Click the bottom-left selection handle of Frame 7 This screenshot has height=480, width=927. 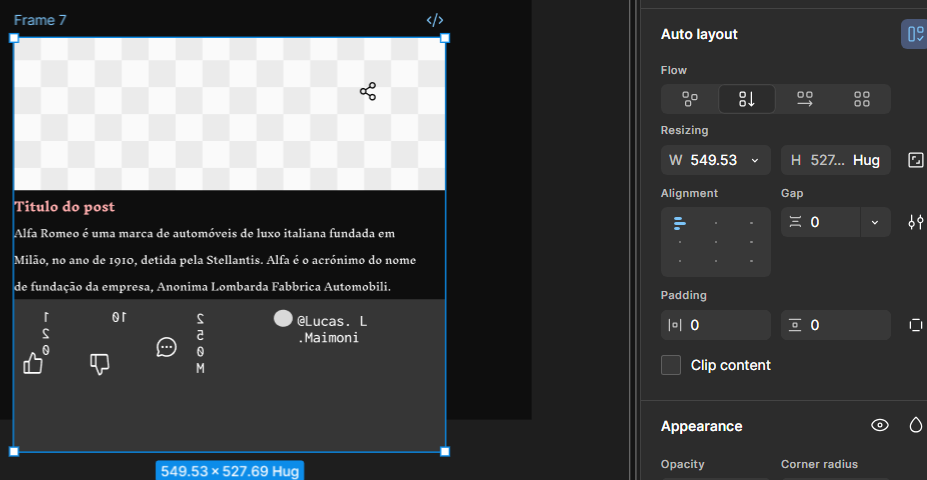(x=14, y=452)
